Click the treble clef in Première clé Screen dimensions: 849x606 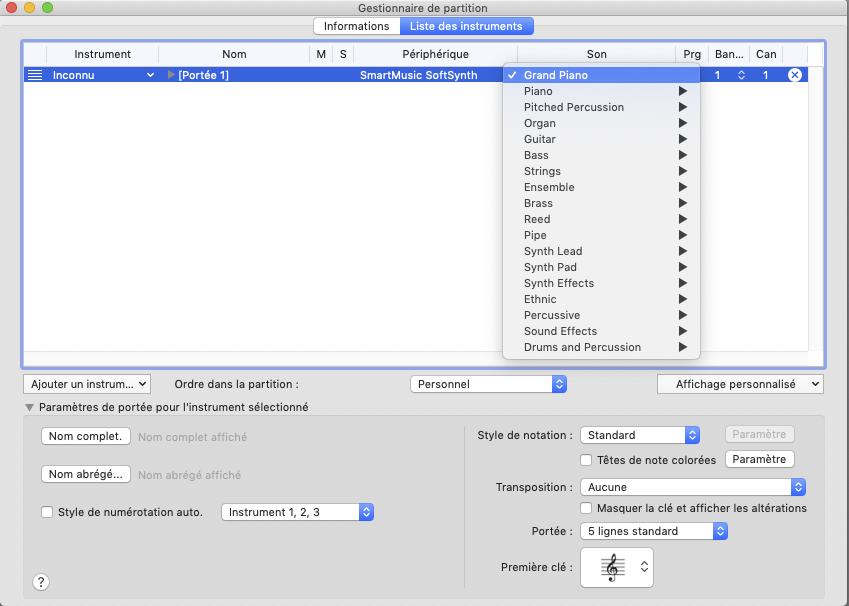click(x=612, y=567)
